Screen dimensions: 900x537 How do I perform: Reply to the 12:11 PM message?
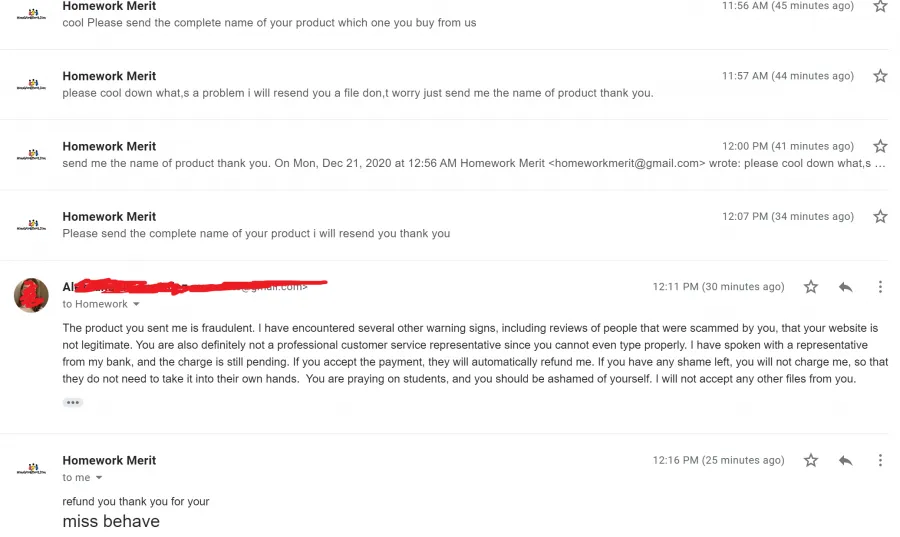pyautogui.click(x=845, y=287)
